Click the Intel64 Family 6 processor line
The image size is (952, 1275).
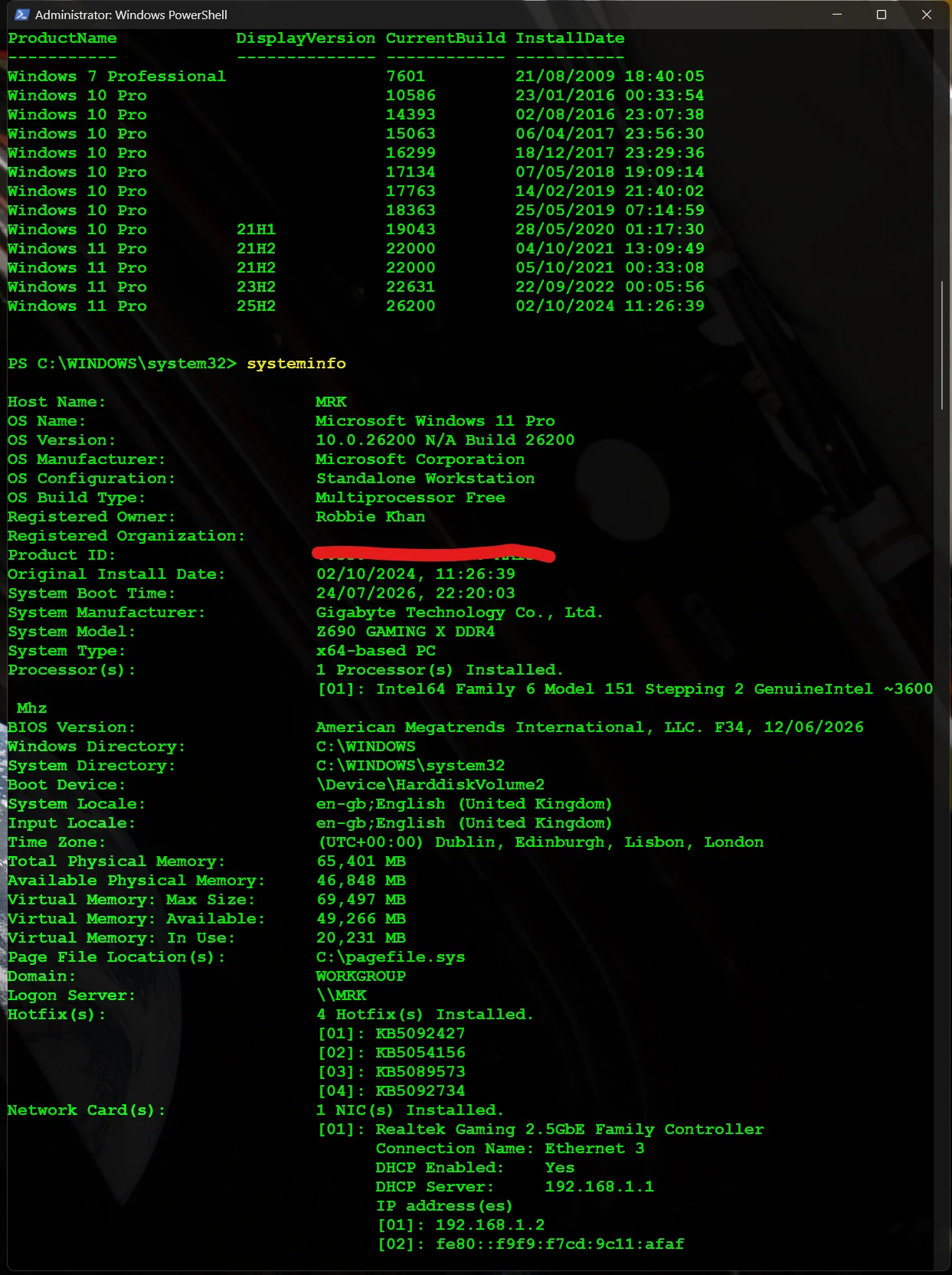(625, 689)
